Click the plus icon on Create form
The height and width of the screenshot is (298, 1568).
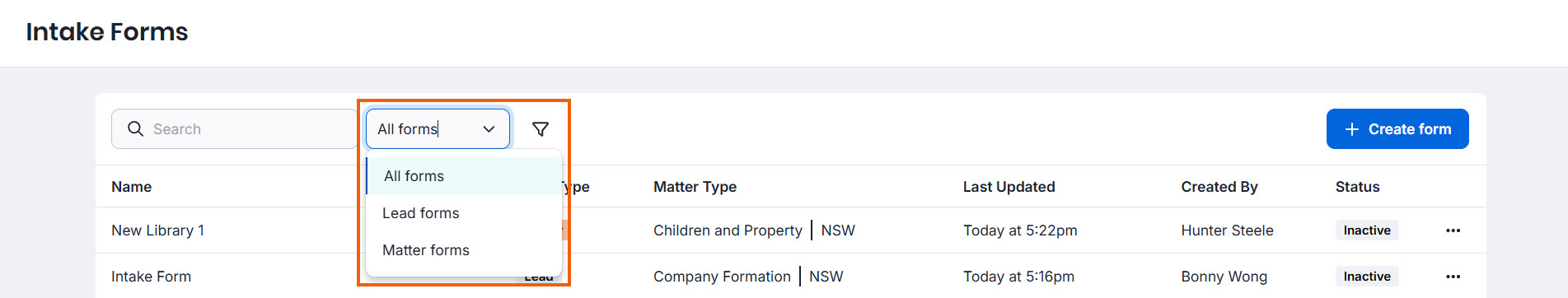click(x=1351, y=129)
